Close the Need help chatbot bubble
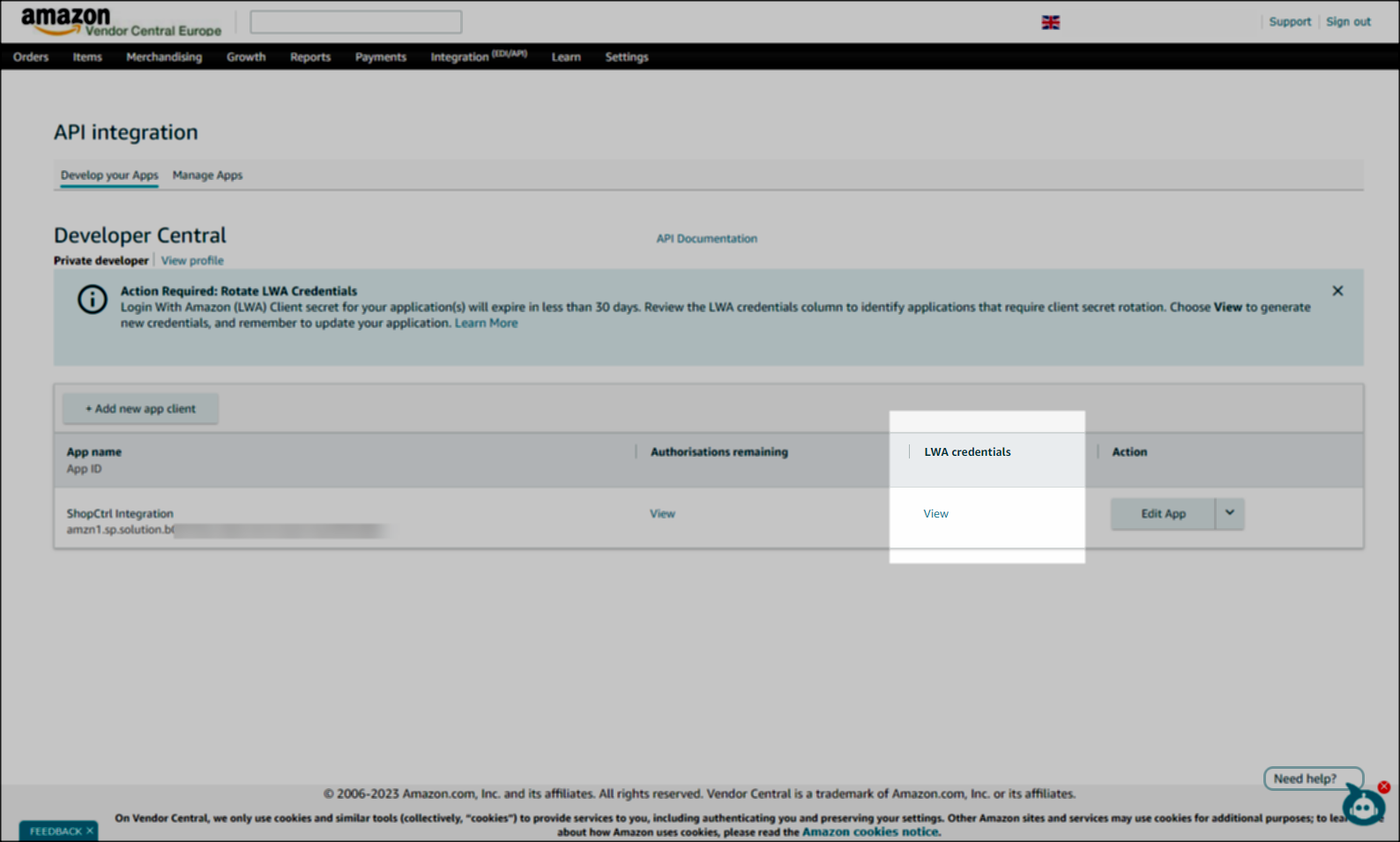 coord(1384,786)
